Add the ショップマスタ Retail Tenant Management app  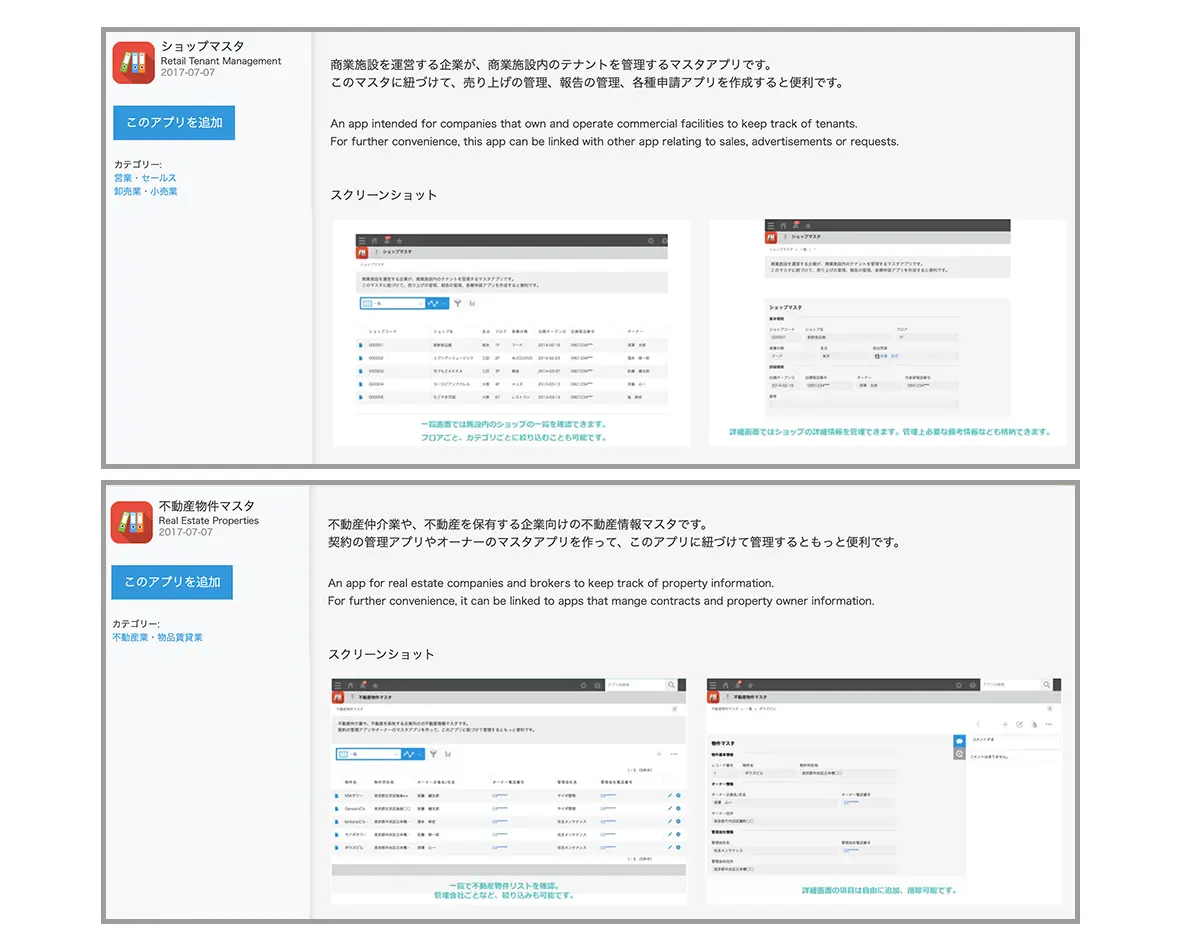pyautogui.click(x=173, y=123)
